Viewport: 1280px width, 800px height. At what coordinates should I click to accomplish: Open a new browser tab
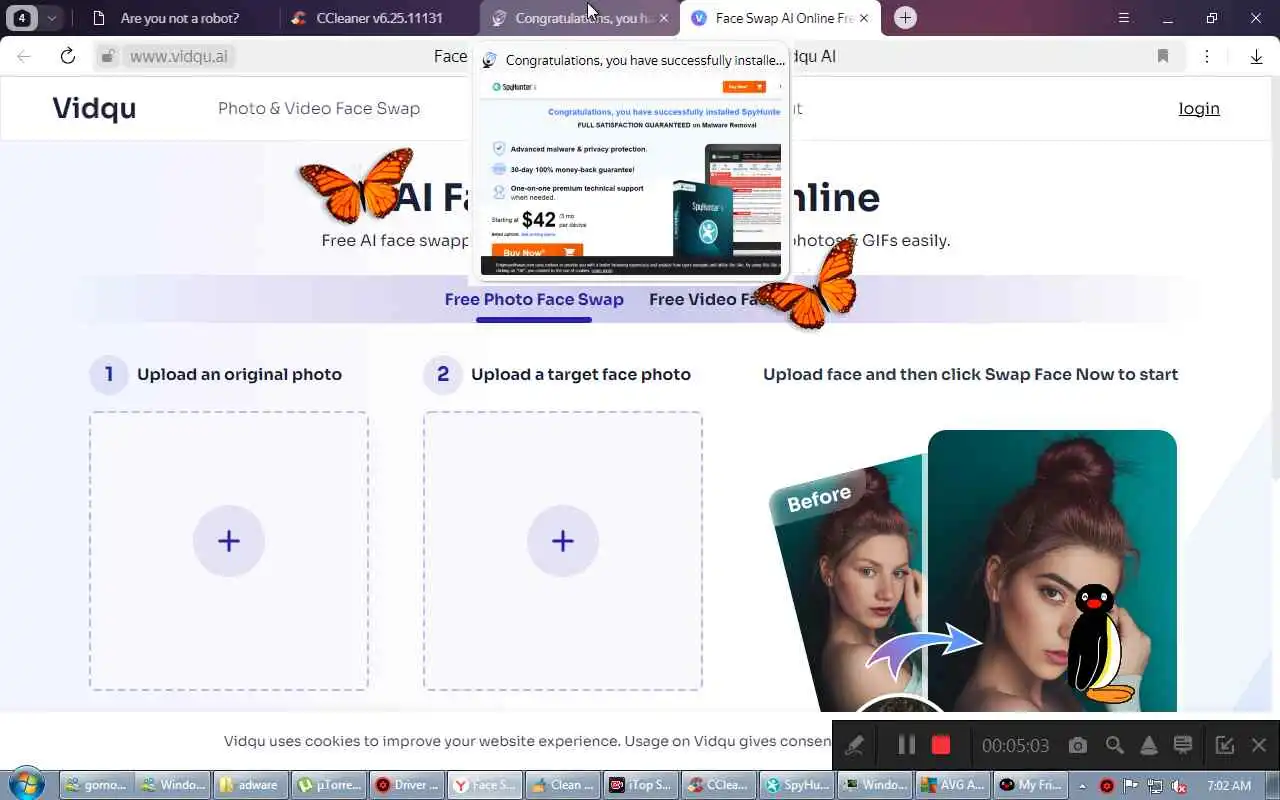905,18
